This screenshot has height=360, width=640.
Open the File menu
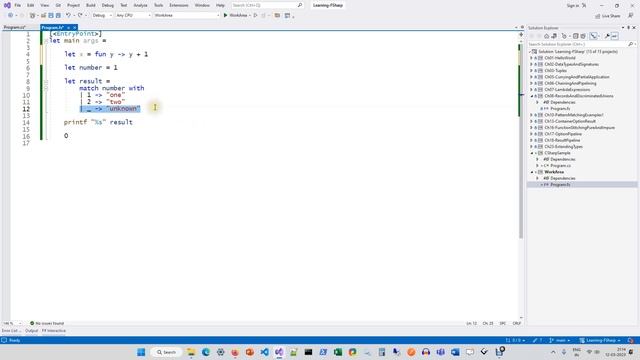[18, 5]
